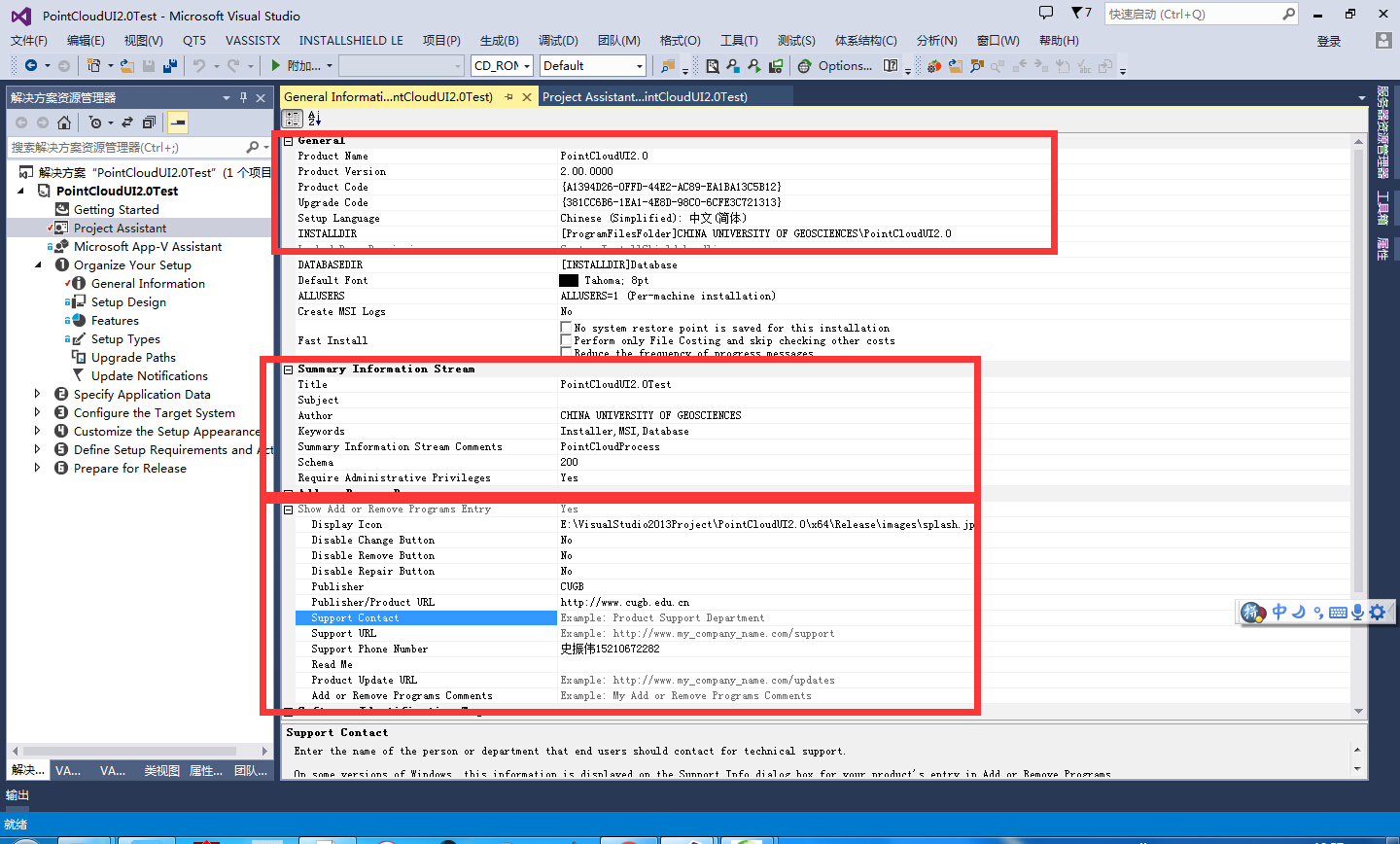1400x844 pixels.
Task: Click the InstallShield help book icon
Action: [x=891, y=66]
